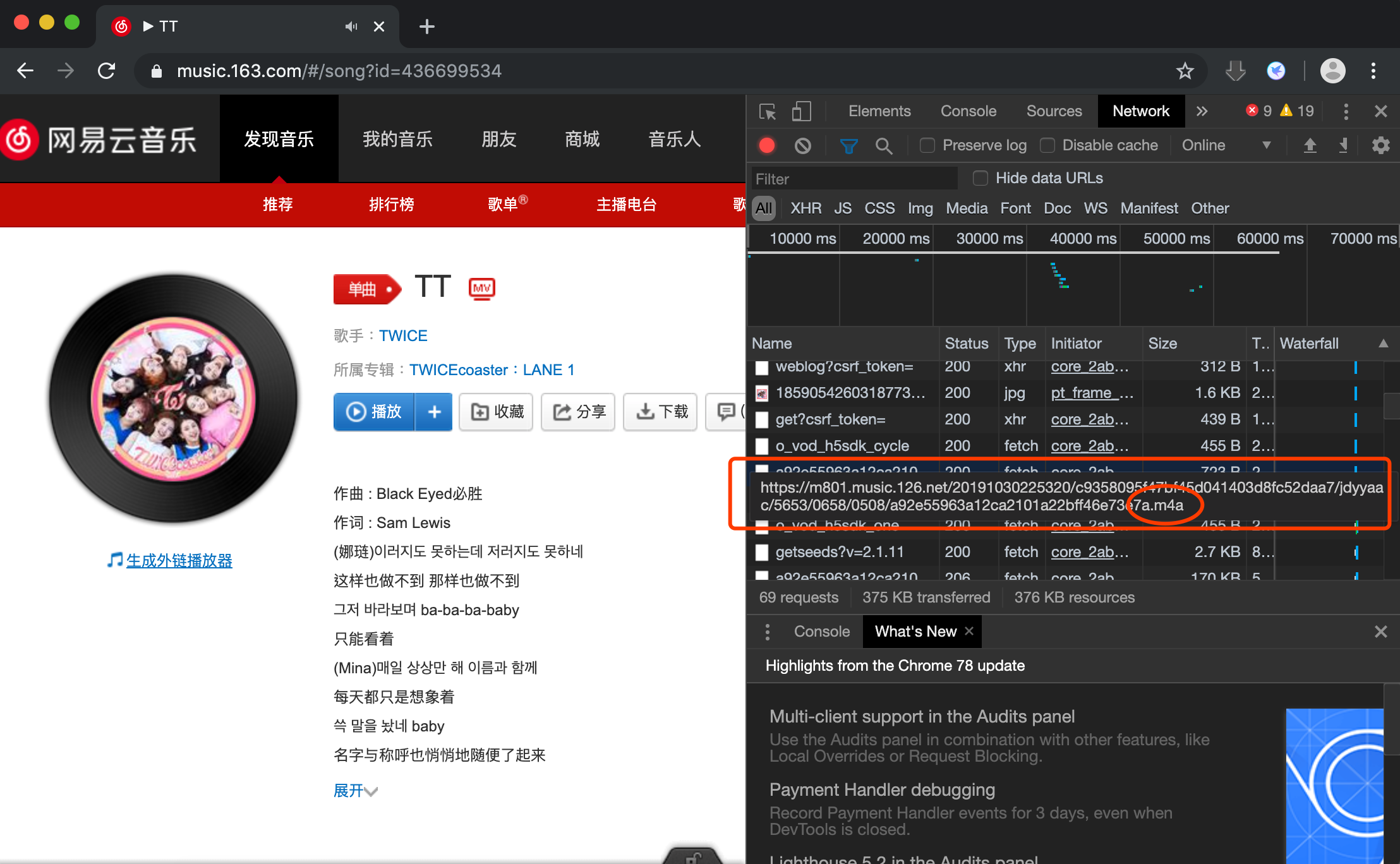The width and height of the screenshot is (1400, 864).
Task: Open network settings gear
Action: coord(1380,146)
